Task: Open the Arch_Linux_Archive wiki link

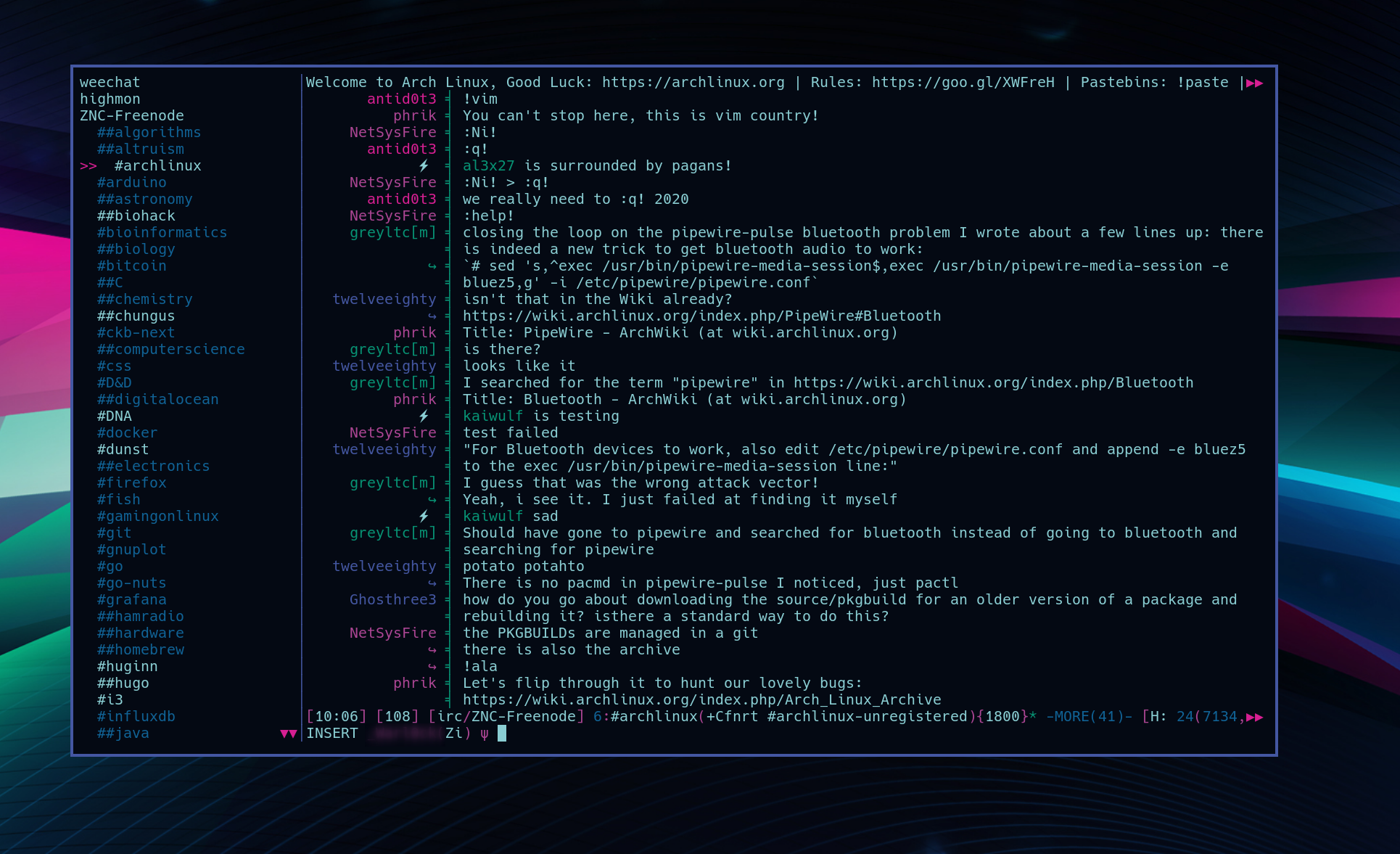Action: coord(701,700)
